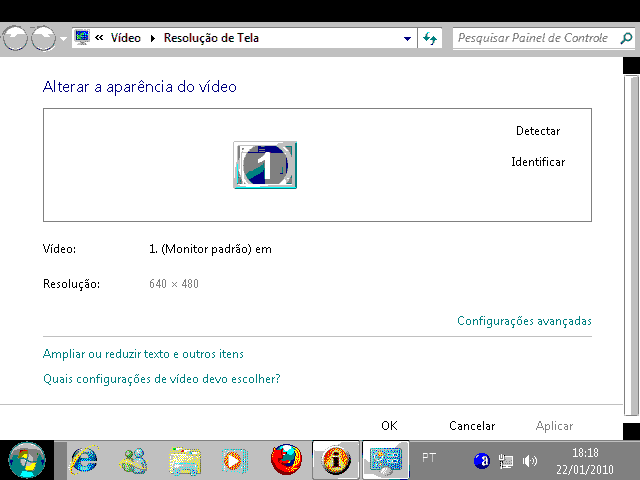Click the search magnifier icon
Image resolution: width=640 pixels, height=480 pixels.
point(626,38)
